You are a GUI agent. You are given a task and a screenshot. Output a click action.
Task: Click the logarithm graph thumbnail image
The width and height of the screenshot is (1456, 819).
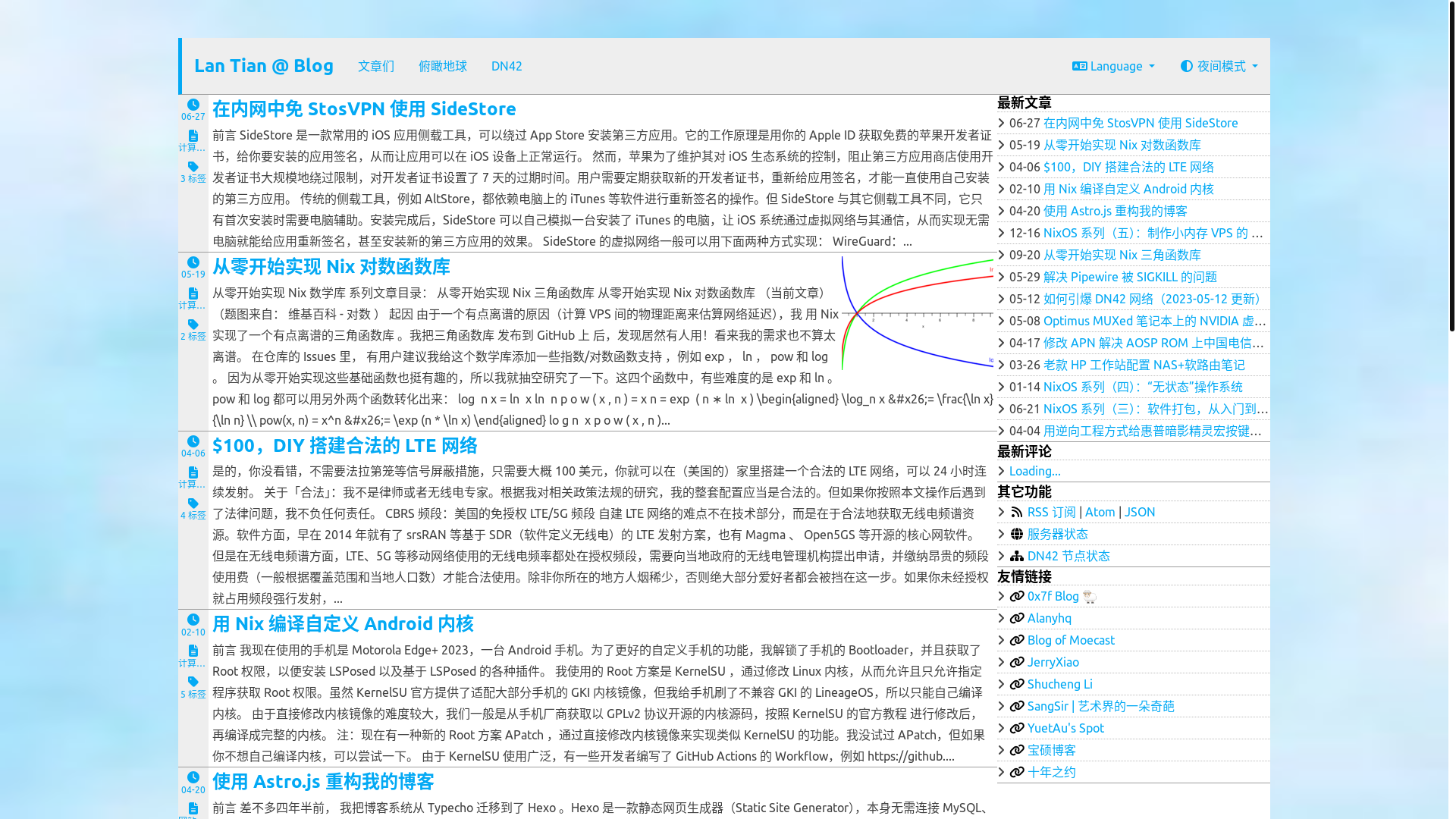point(918,313)
